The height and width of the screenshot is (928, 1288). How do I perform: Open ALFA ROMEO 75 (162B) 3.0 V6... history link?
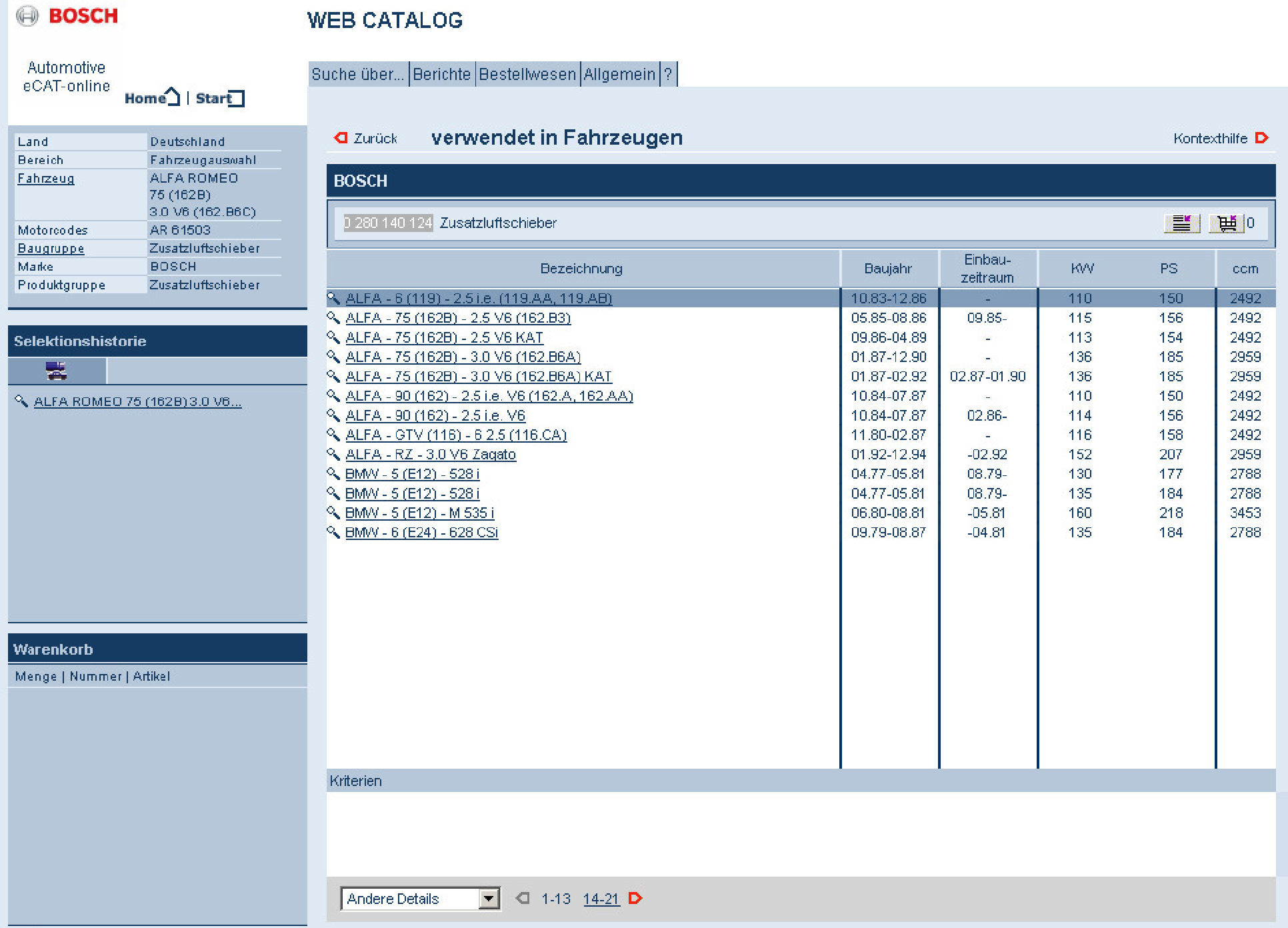coord(137,401)
